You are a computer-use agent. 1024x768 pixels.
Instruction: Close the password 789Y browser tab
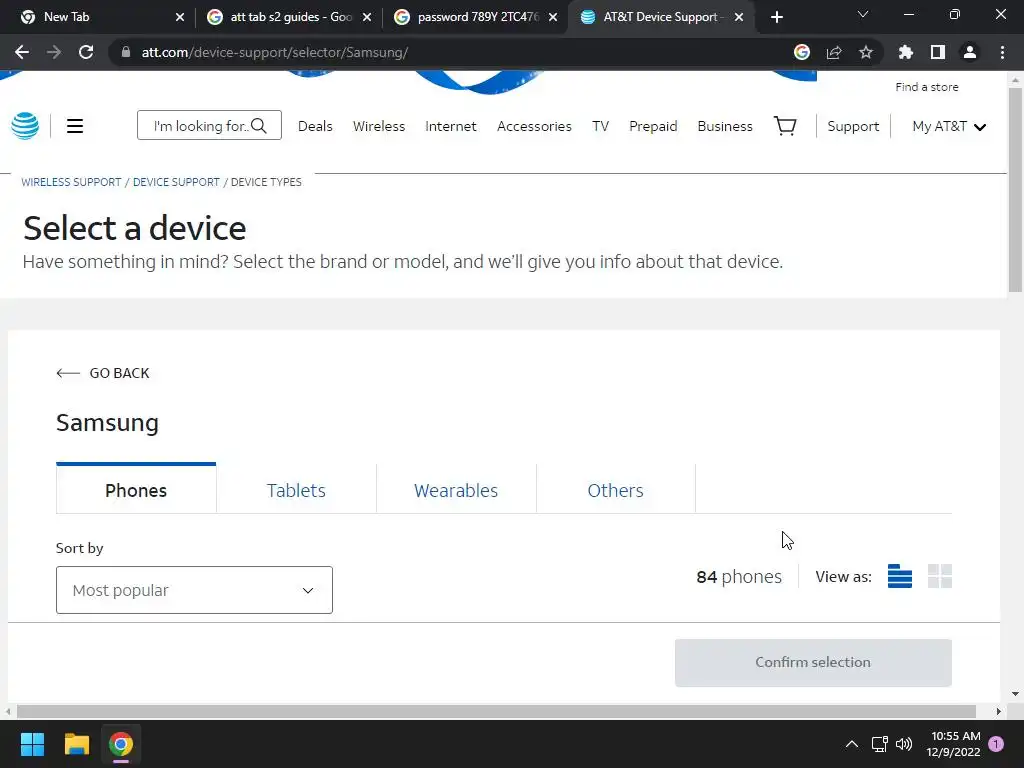(x=553, y=17)
